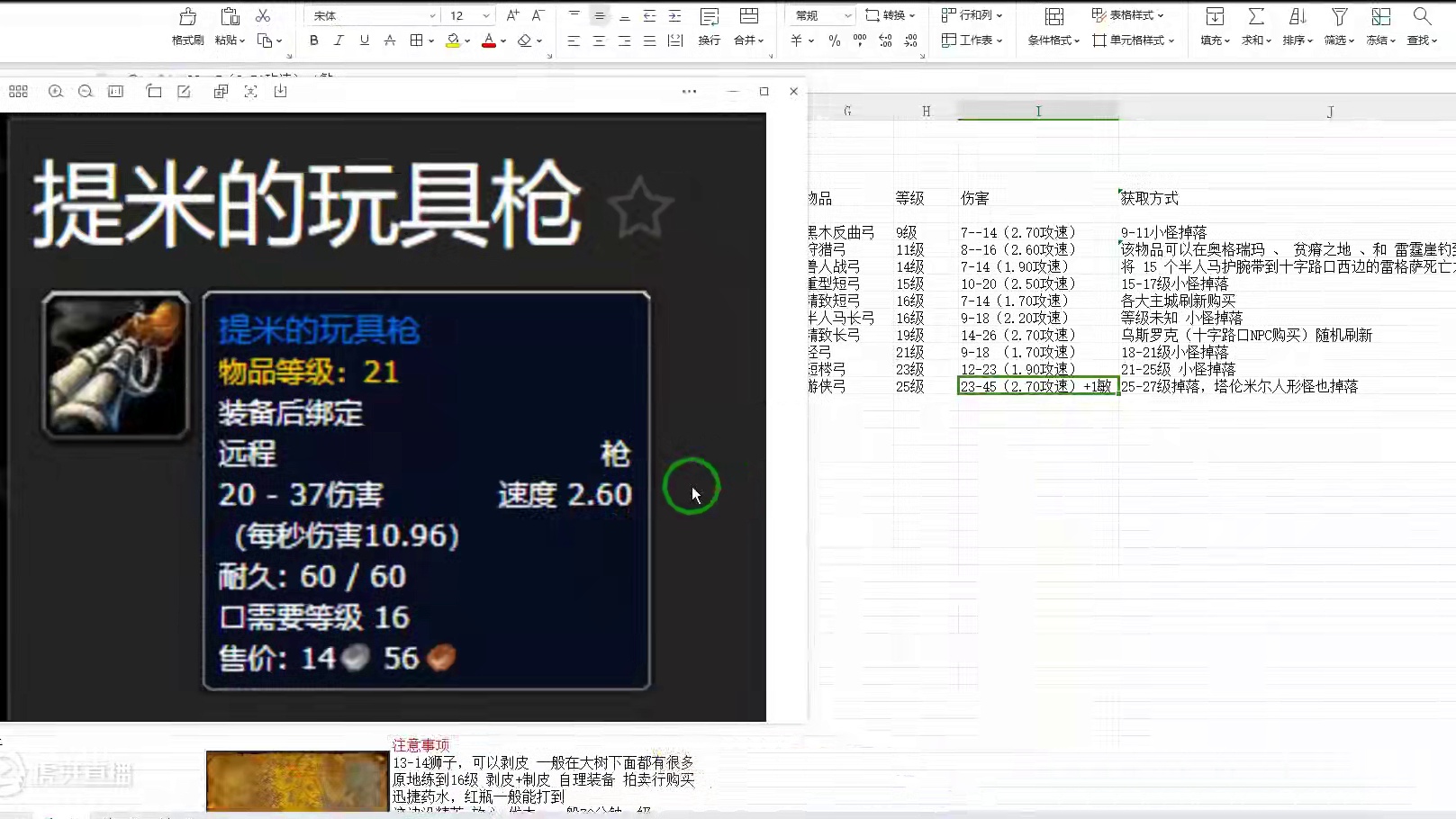Save the image with the download icon
The width and height of the screenshot is (1456, 819).
tap(280, 91)
